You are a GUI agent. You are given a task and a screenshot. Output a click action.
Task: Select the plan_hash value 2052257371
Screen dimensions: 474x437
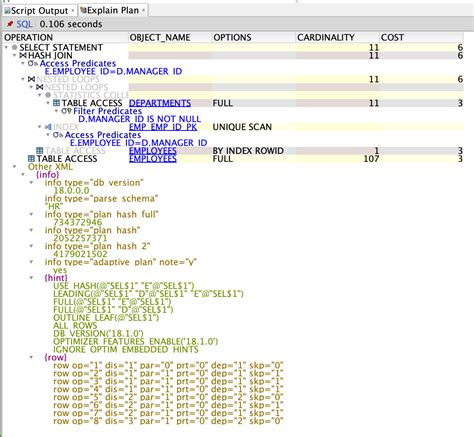pos(80,238)
